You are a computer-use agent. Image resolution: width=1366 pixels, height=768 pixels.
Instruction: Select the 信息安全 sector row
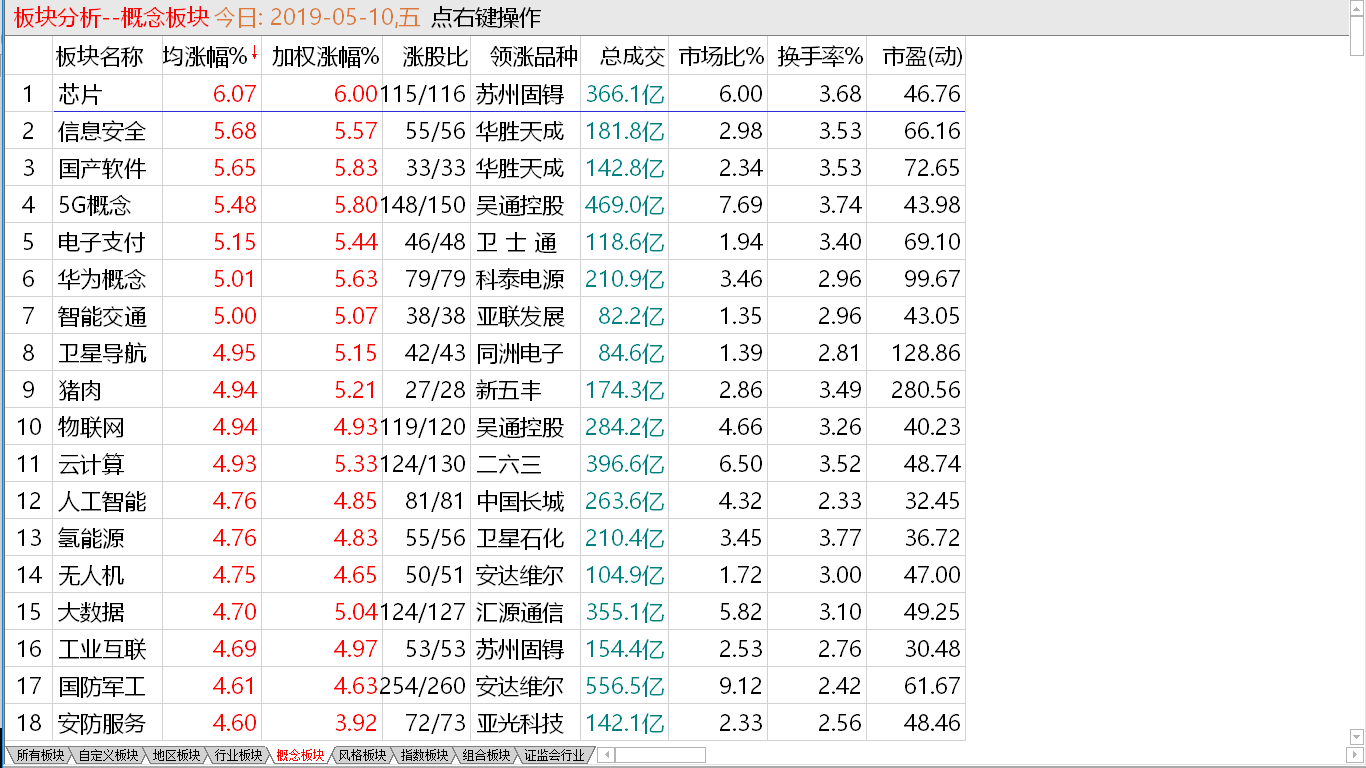pos(485,131)
